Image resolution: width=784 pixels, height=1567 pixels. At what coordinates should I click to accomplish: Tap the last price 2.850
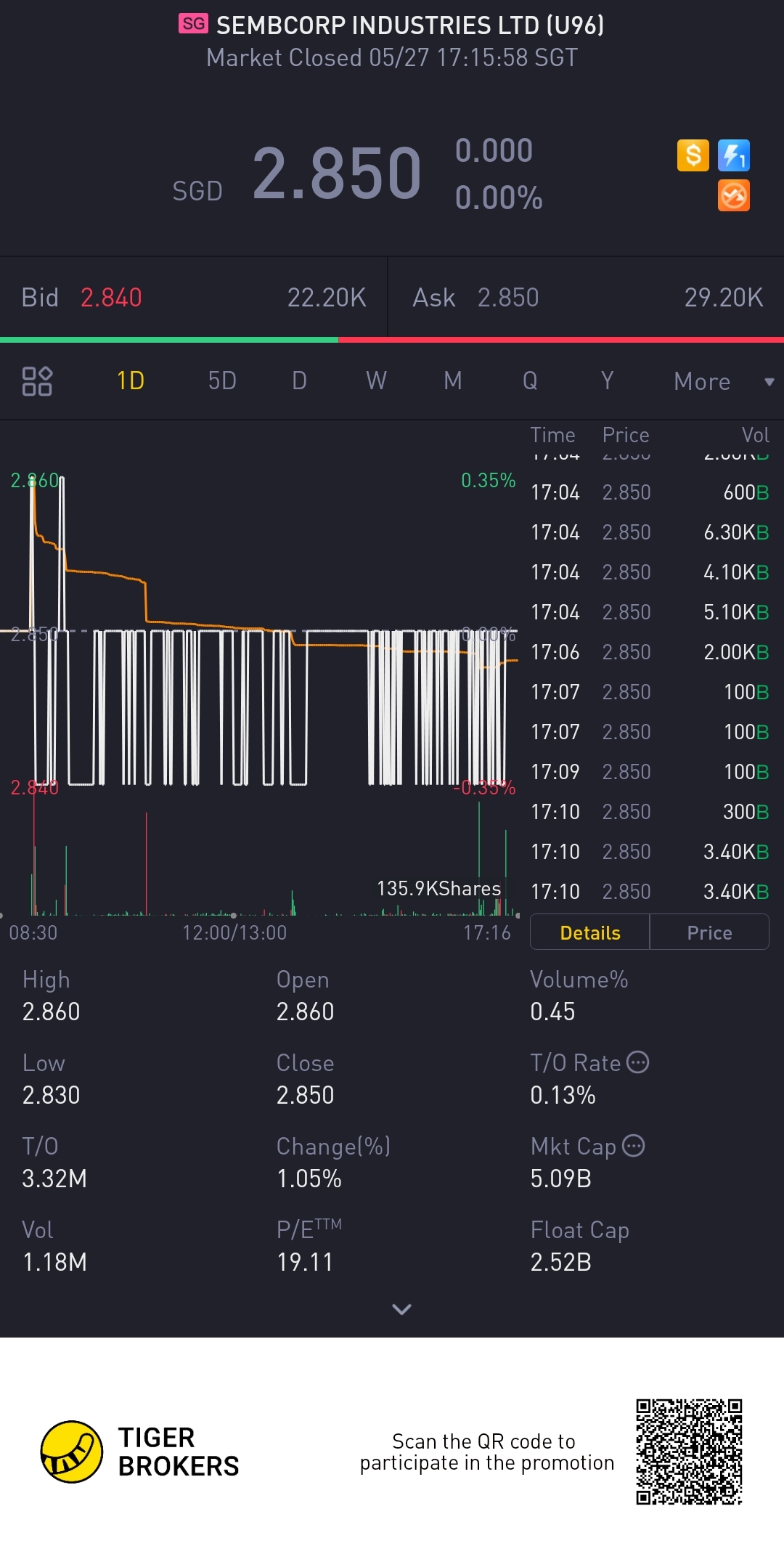pos(337,173)
